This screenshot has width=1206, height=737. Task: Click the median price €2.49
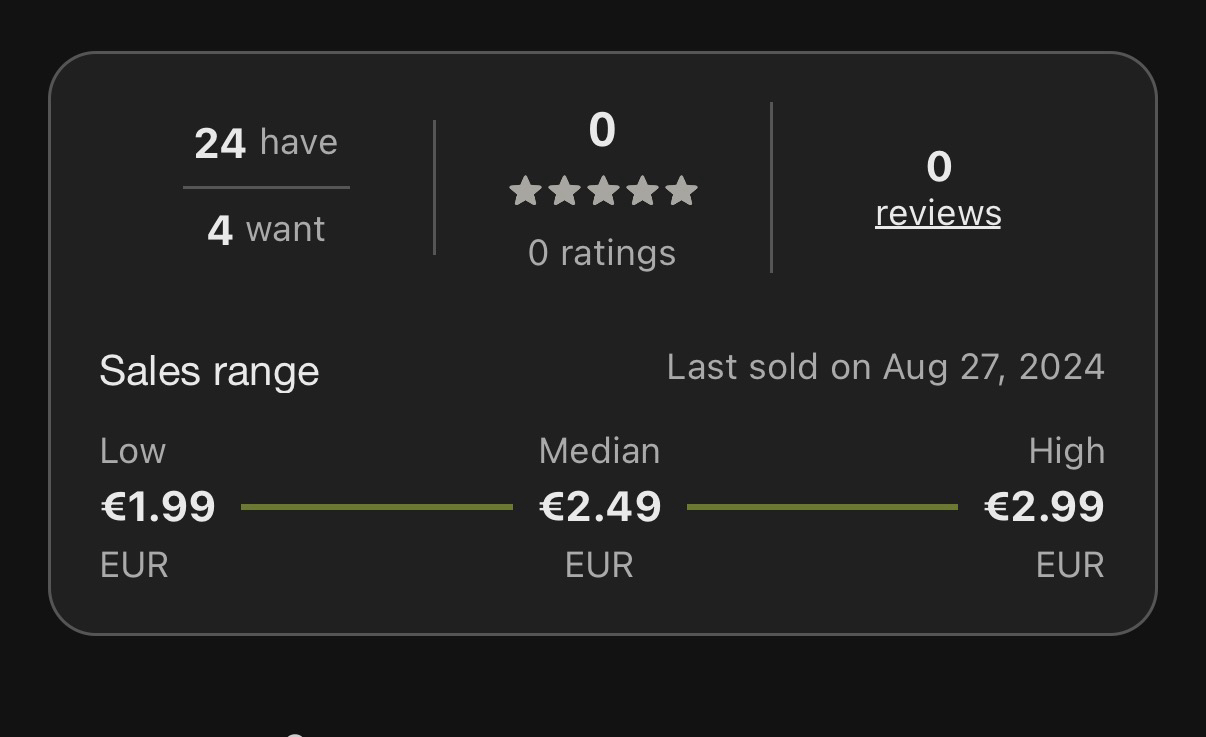pos(600,507)
